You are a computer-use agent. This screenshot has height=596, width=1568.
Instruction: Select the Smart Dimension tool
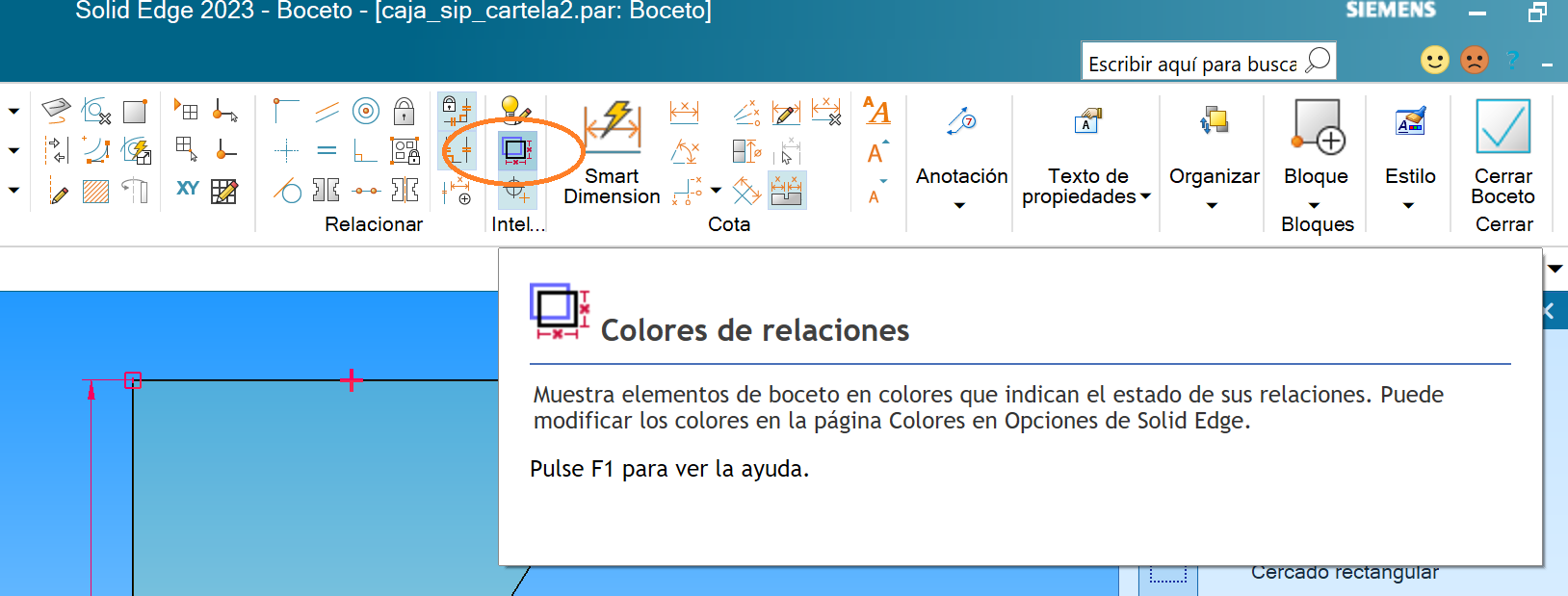click(612, 152)
